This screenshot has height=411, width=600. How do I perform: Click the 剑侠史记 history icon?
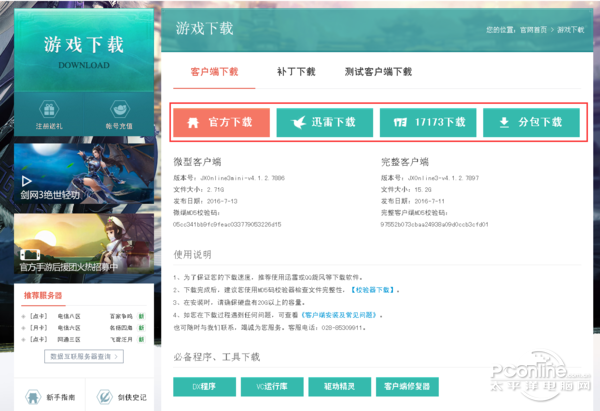pyautogui.click(x=105, y=397)
